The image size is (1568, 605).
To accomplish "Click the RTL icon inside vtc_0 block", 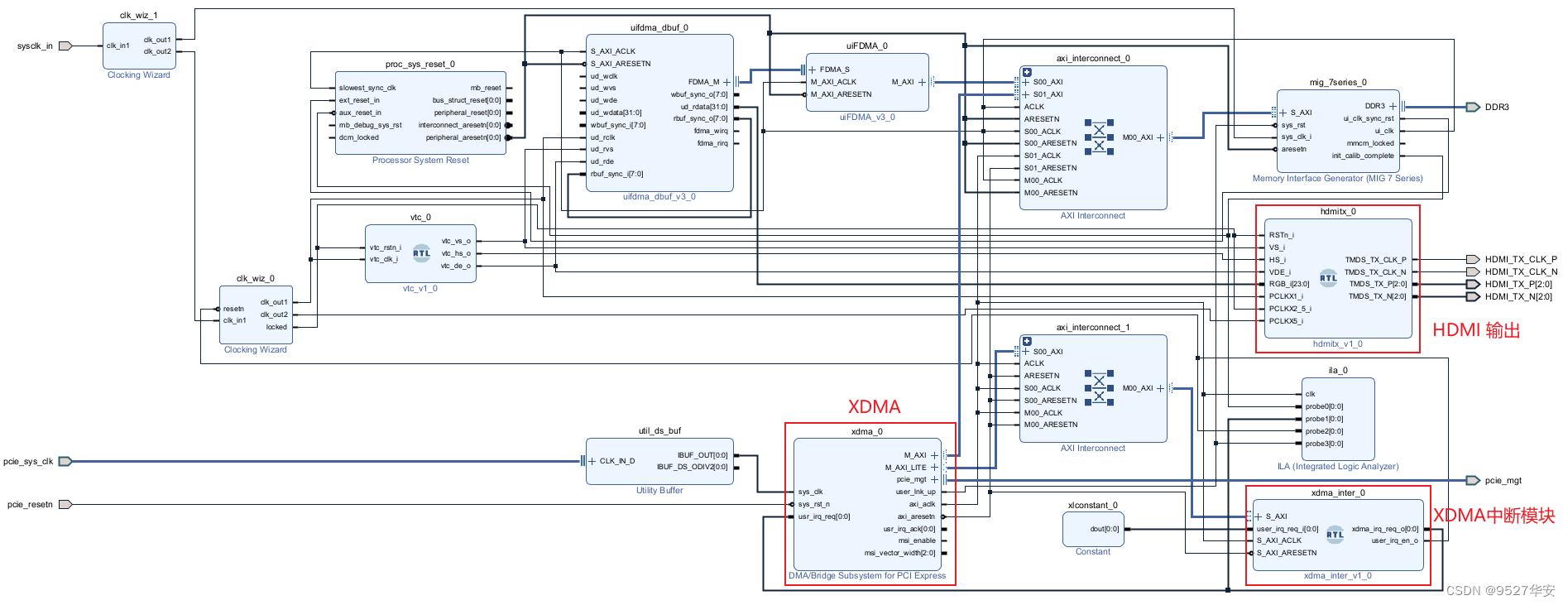I will coord(421,253).
